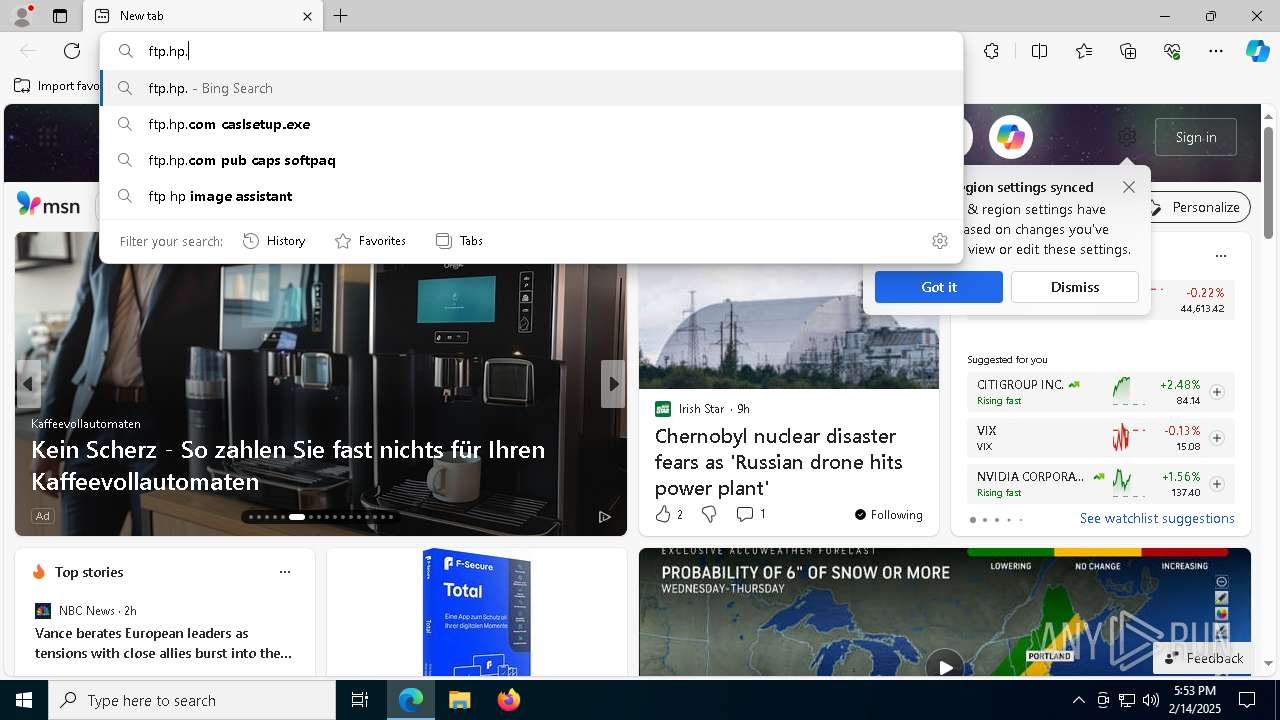The width and height of the screenshot is (1280, 720).
Task: Select 'ftp hp image assistant' suggestion
Action: point(531,196)
